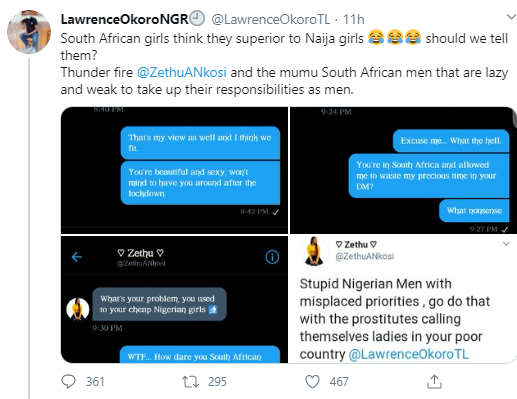The height and width of the screenshot is (399, 517).
Task: Click the clock badge beside LawrenceOkoroNGR
Action: pyautogui.click(x=197, y=19)
